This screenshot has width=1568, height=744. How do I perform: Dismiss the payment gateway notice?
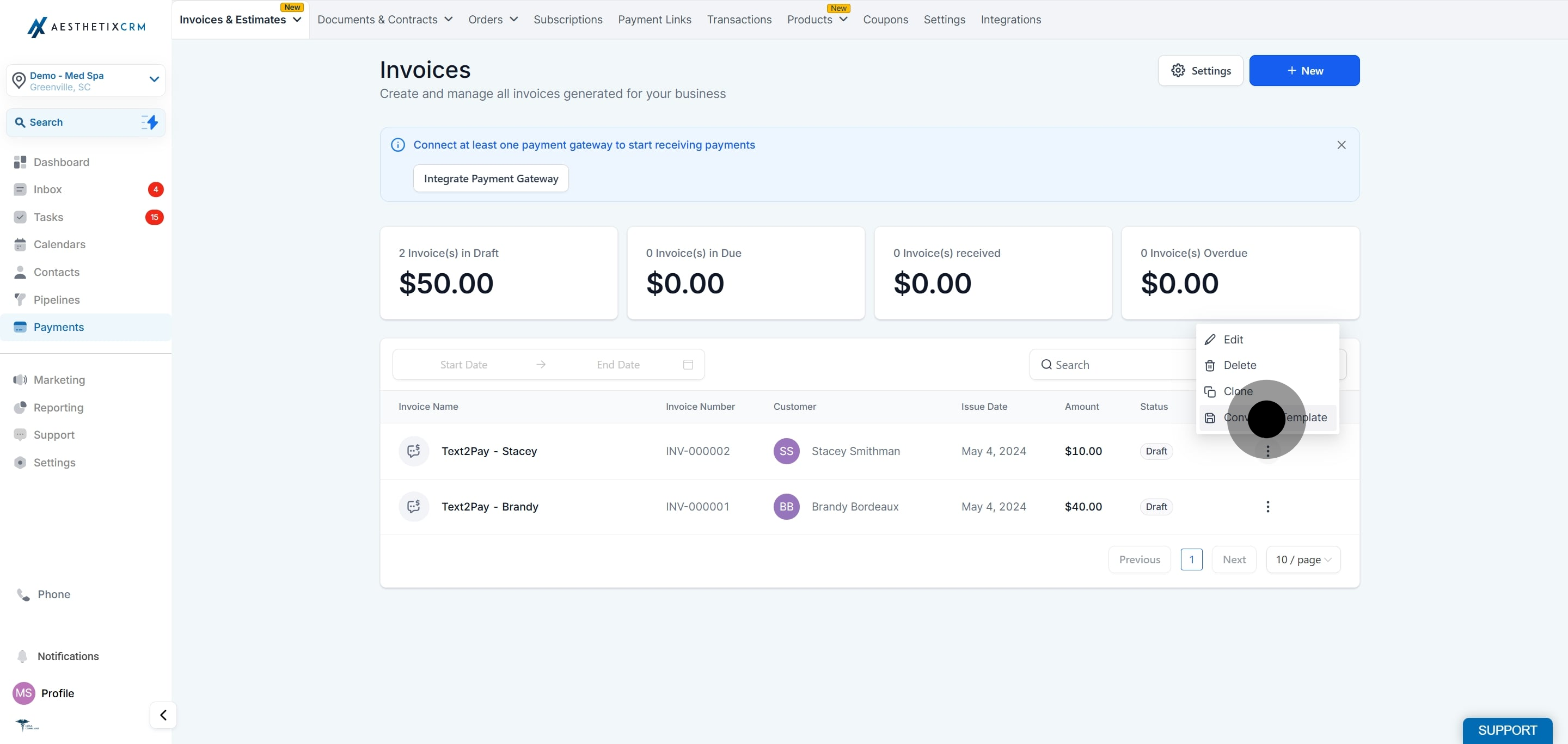point(1342,145)
